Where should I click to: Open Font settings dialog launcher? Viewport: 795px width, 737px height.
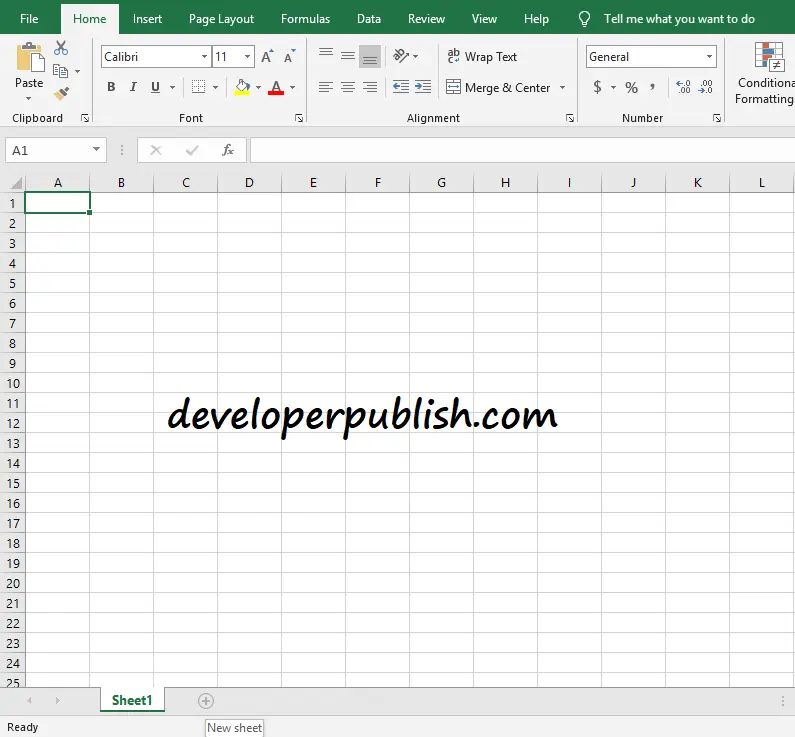coord(299,118)
